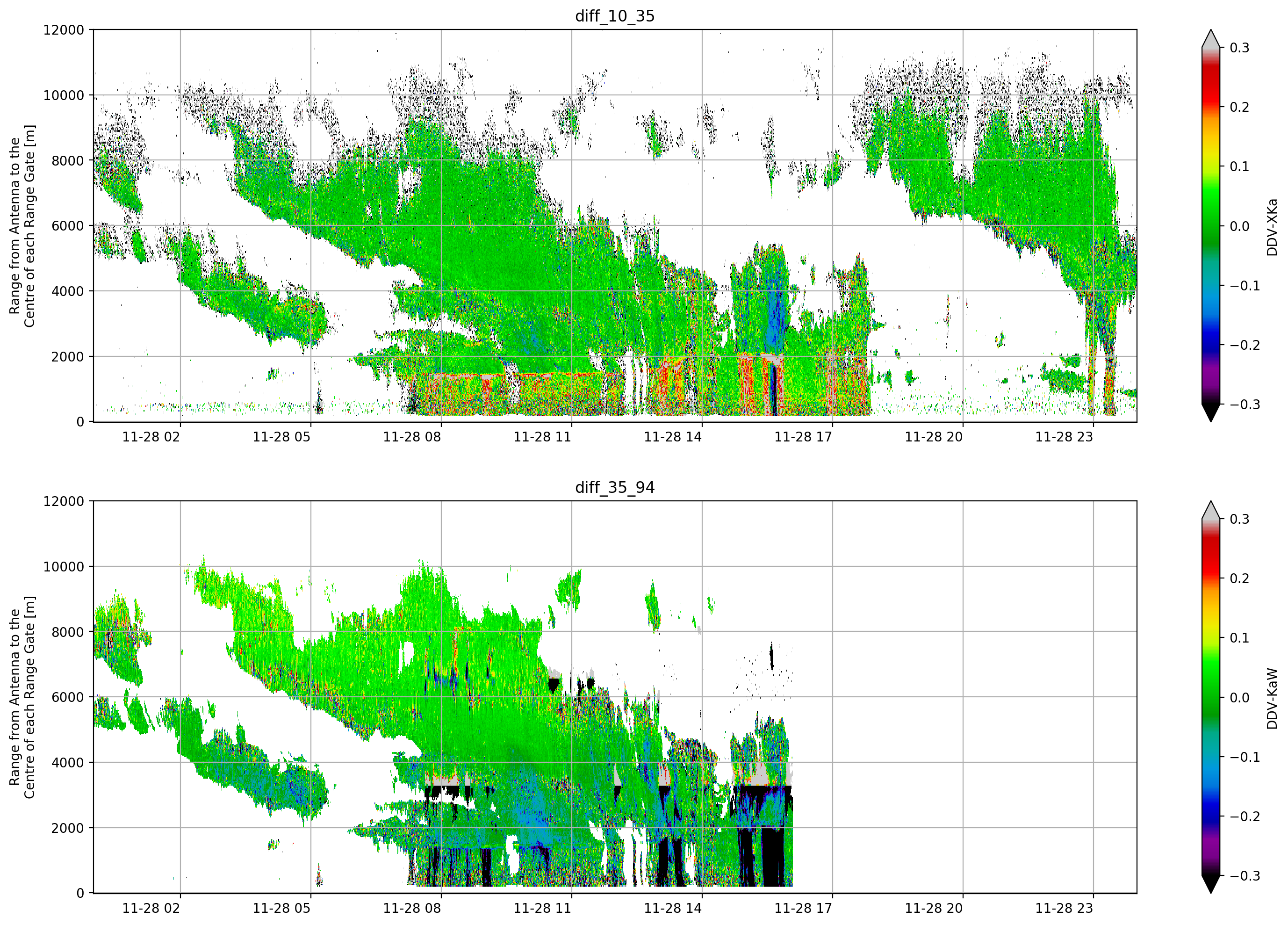Click the 8000 y-tick of diff_35_94
The image size is (1288, 925).
pos(68,632)
